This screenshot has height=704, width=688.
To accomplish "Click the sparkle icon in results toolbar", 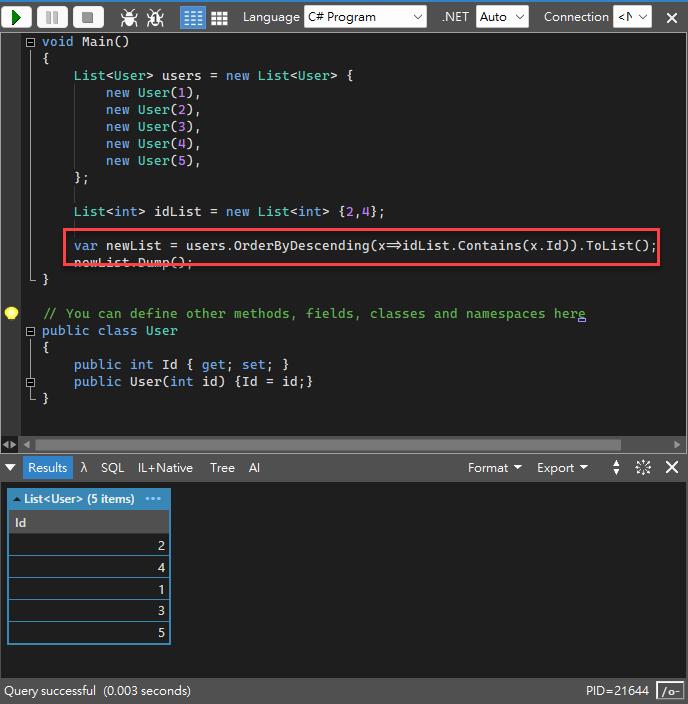I will 643,467.
